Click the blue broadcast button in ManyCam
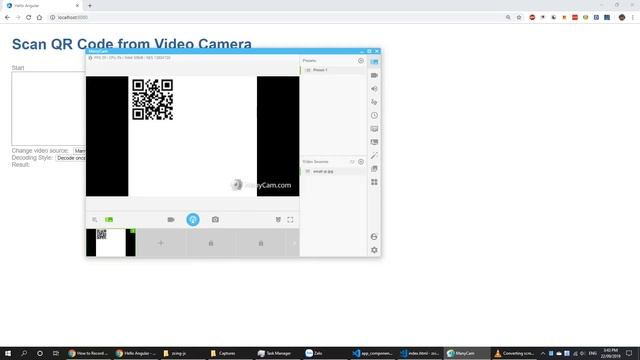 [x=193, y=220]
